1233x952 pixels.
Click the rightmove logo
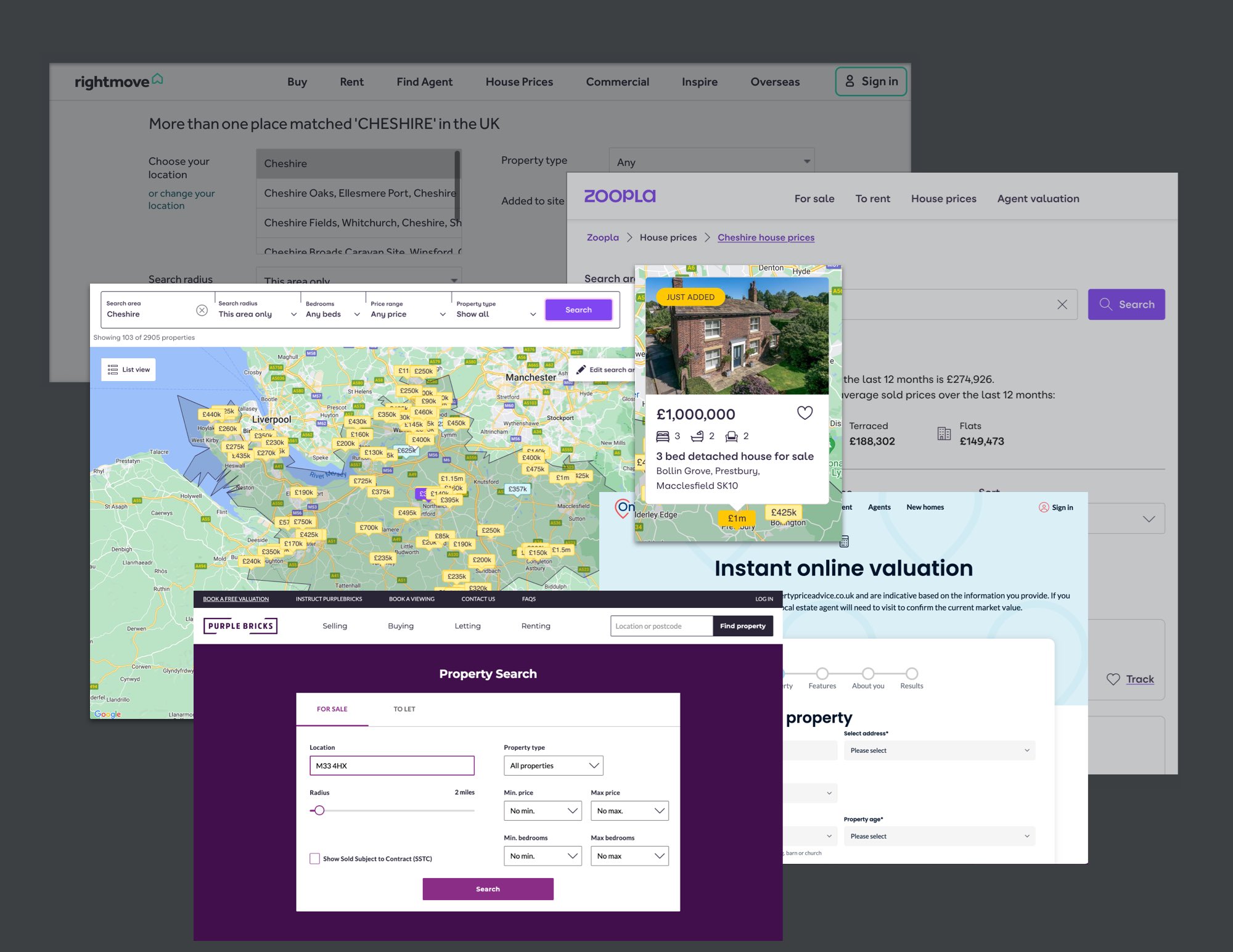pos(118,81)
